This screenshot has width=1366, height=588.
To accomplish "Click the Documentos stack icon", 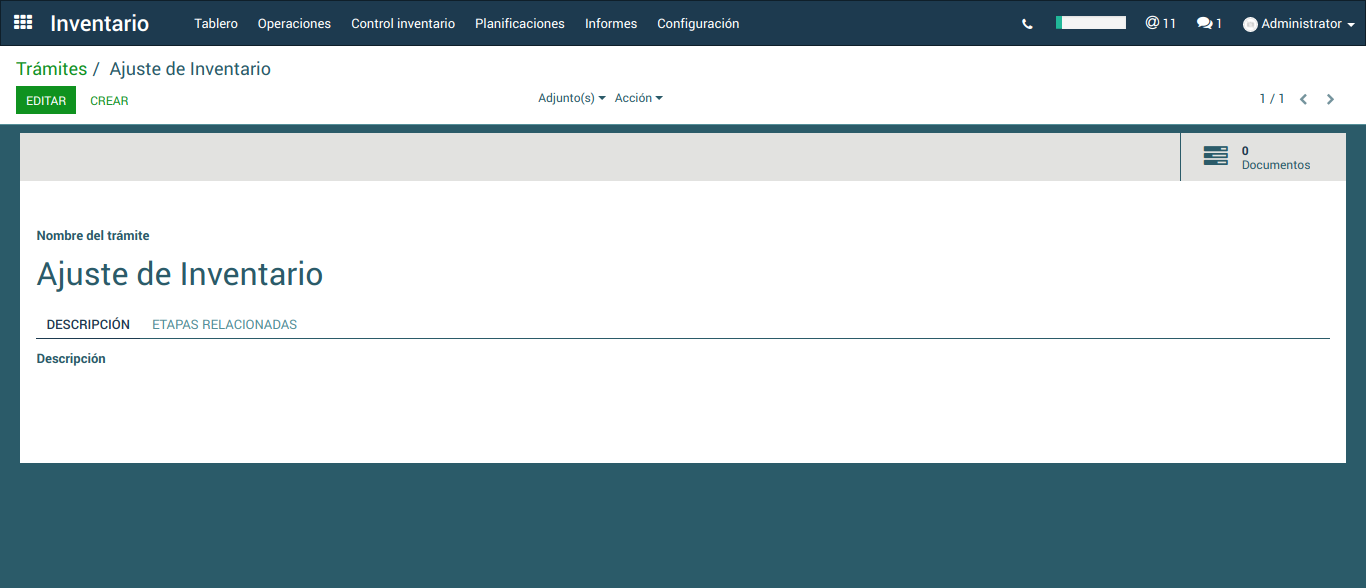I will 1215,156.
